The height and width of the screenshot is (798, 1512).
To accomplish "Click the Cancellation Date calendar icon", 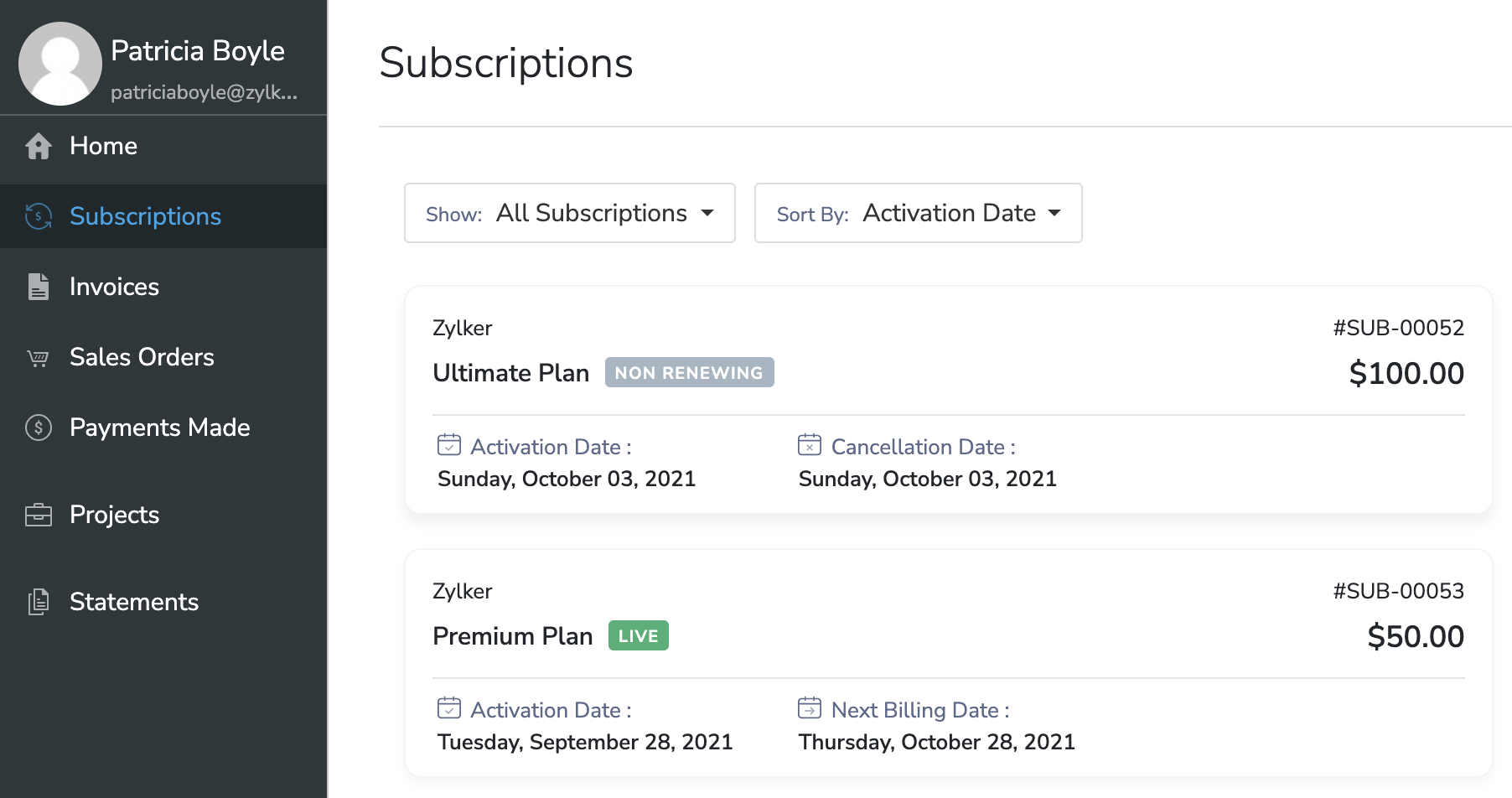I will pos(810,444).
